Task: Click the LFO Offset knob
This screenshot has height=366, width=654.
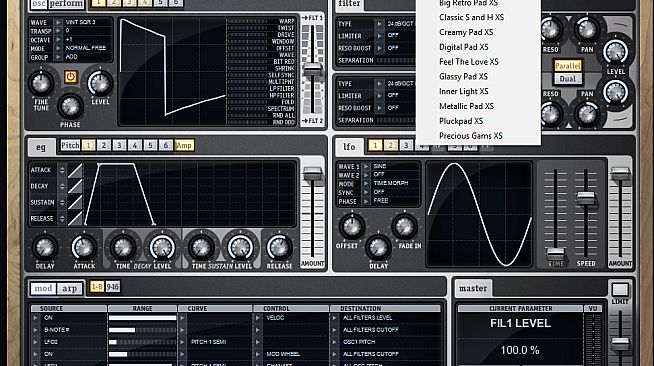Action: click(x=352, y=226)
